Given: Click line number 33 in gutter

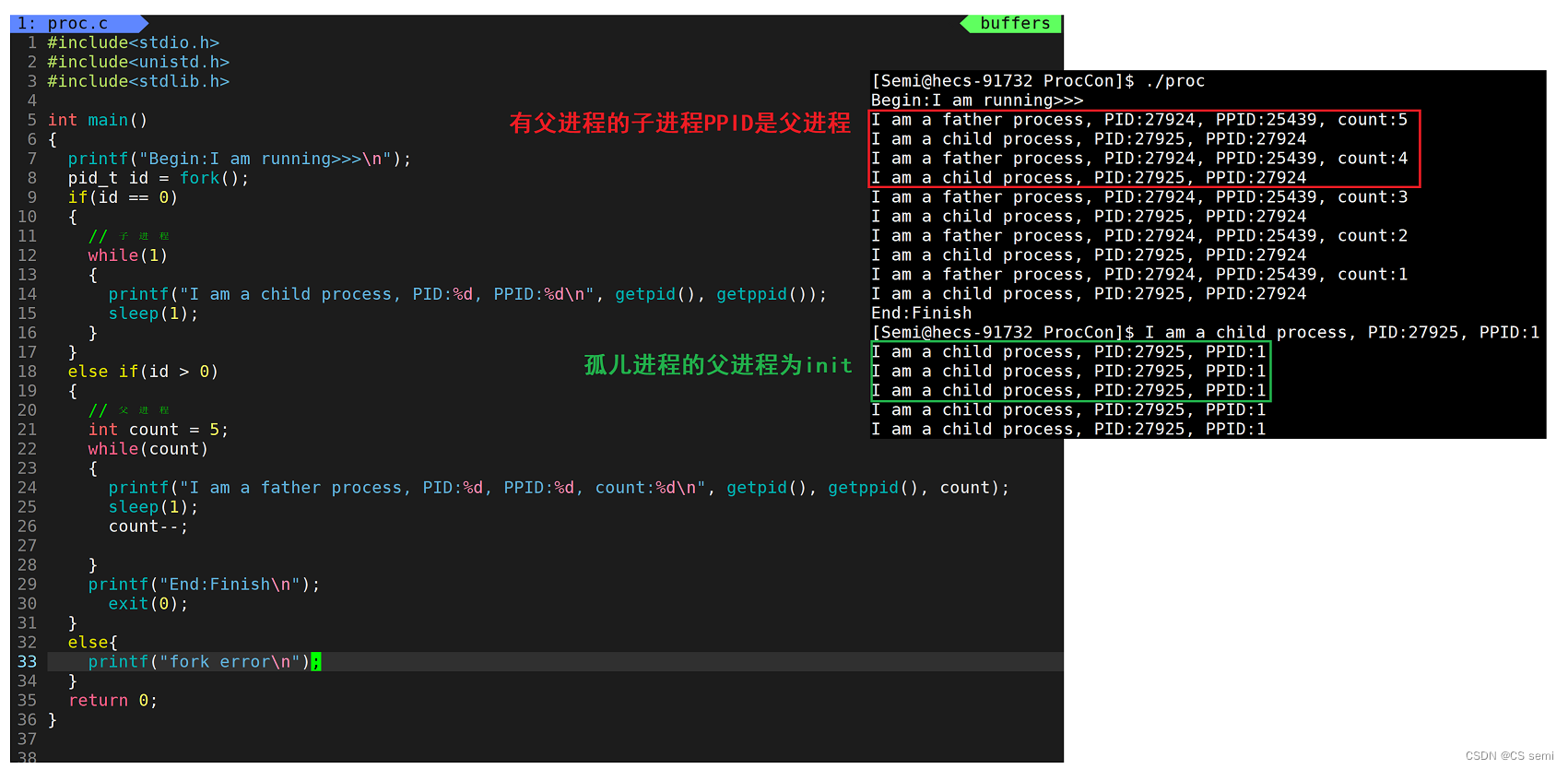Looking at the screenshot, I should point(27,662).
